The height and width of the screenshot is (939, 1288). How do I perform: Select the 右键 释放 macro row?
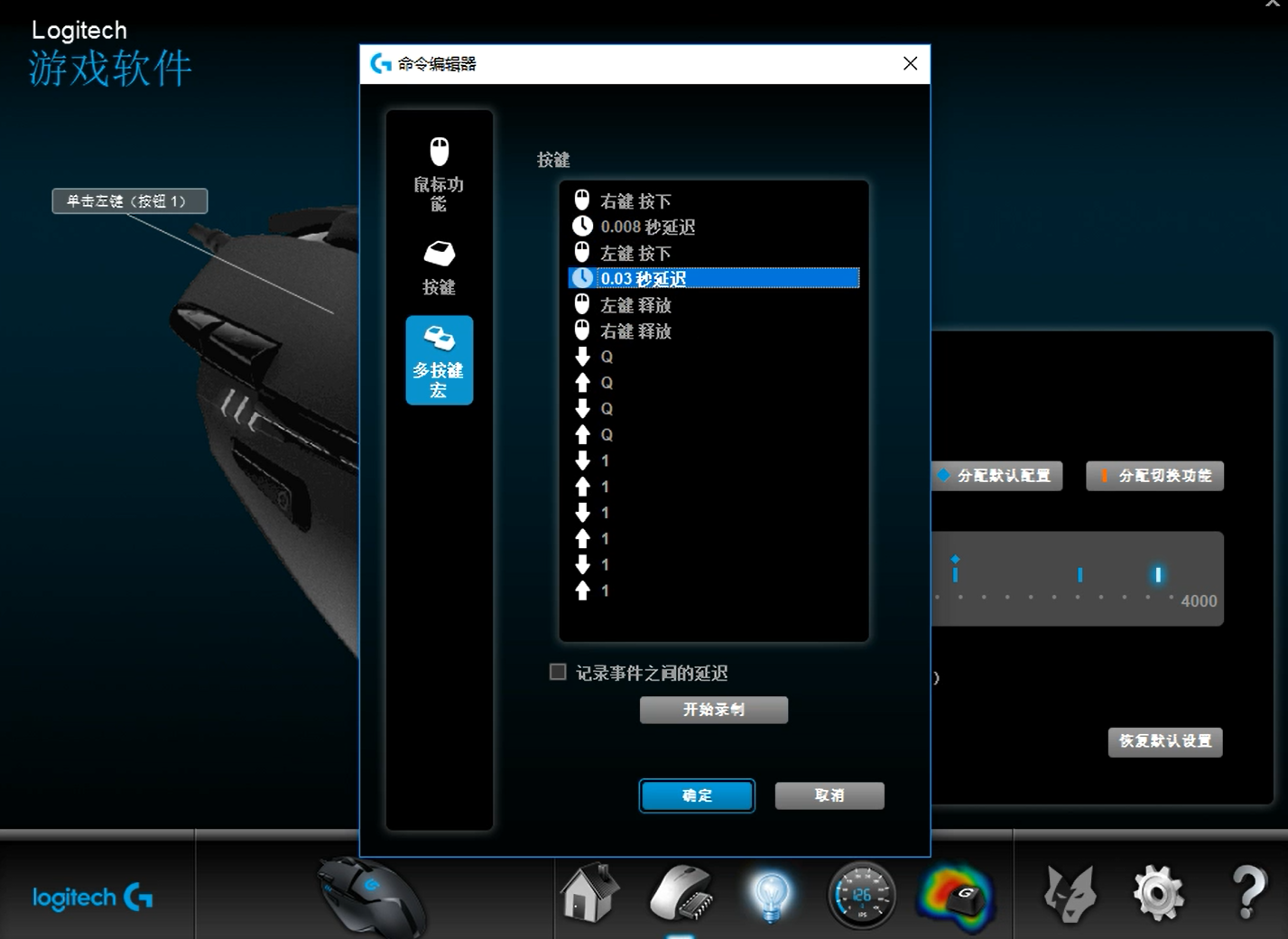(713, 331)
